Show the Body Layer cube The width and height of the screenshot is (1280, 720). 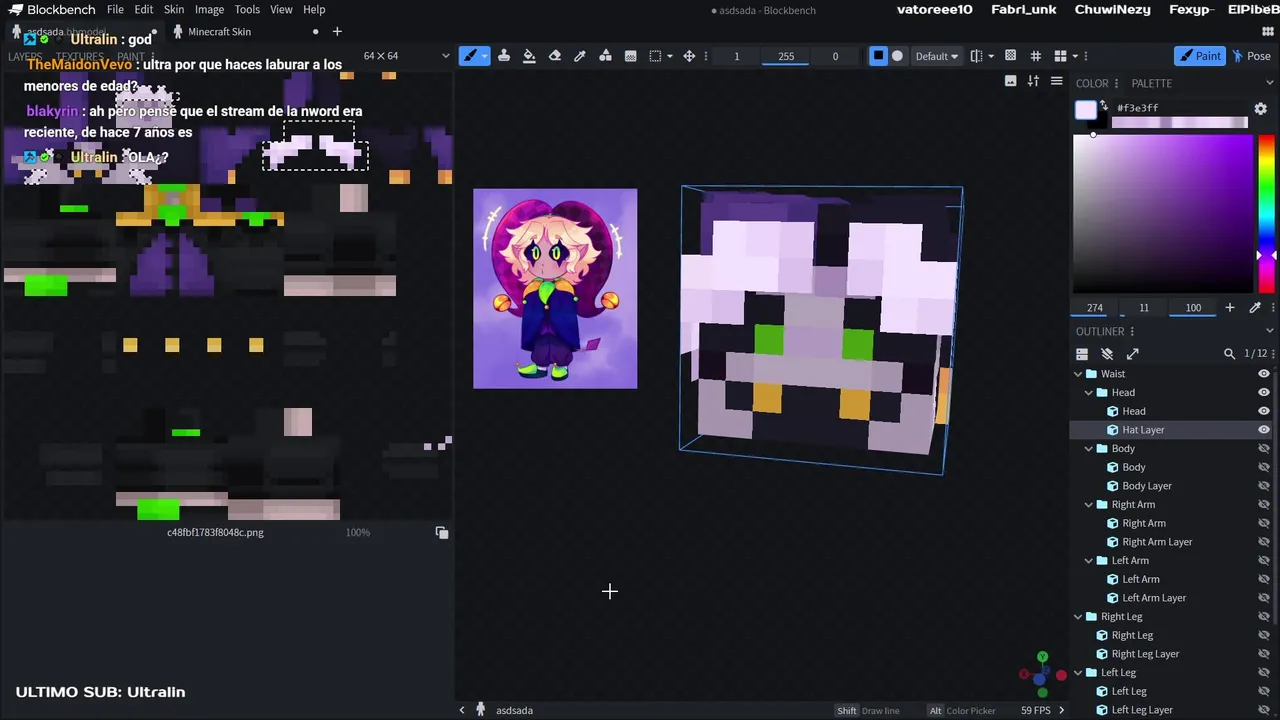(1264, 486)
